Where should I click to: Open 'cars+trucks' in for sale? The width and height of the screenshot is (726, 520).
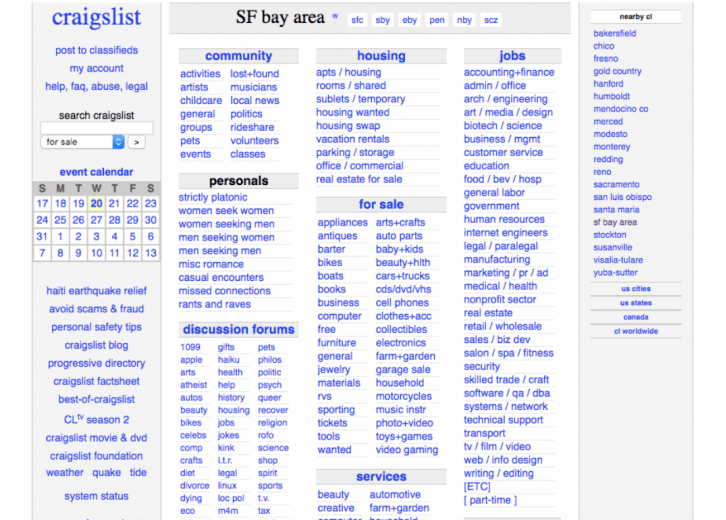coord(403,276)
